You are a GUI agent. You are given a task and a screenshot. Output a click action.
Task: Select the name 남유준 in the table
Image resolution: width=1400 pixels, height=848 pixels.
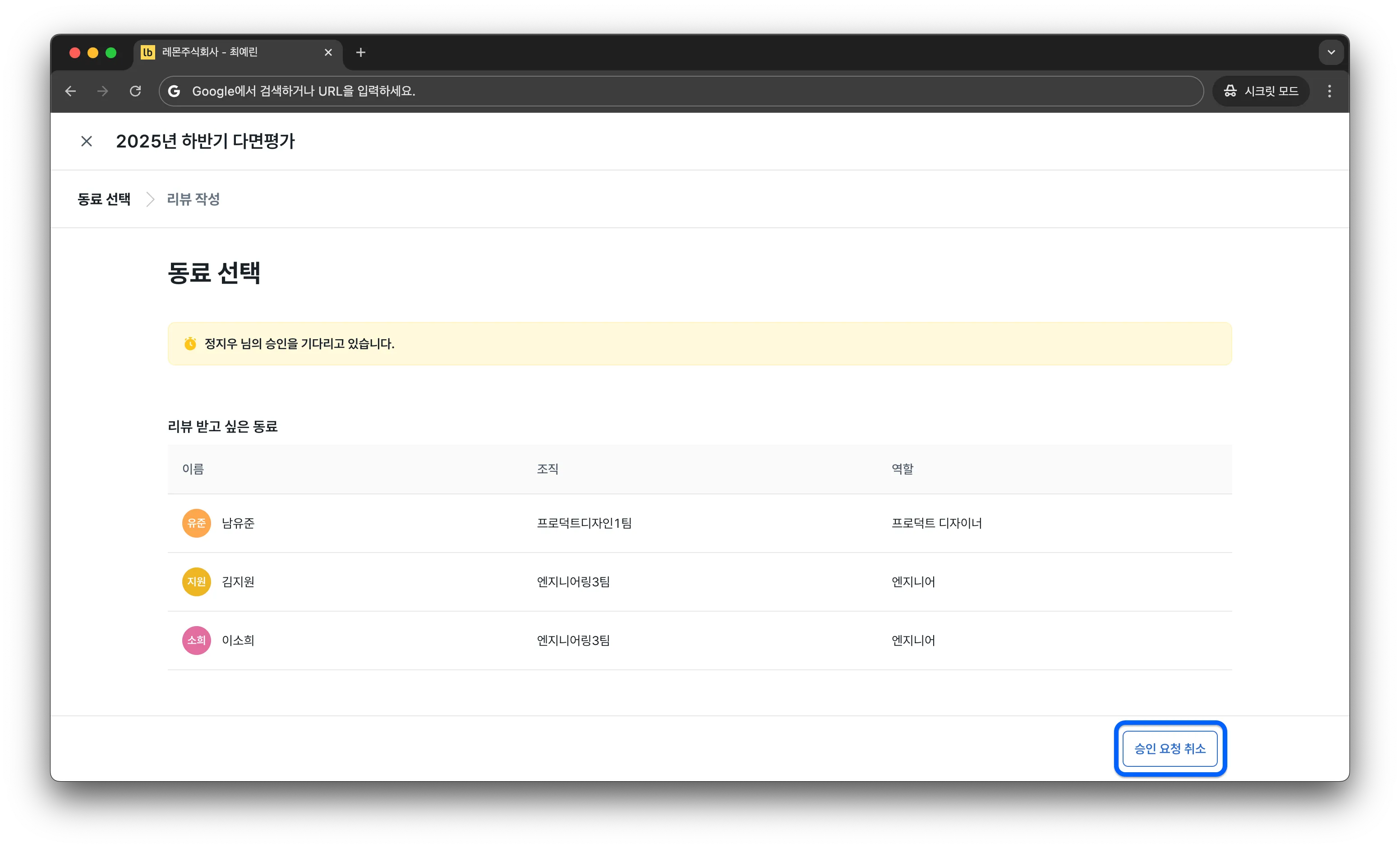[238, 523]
